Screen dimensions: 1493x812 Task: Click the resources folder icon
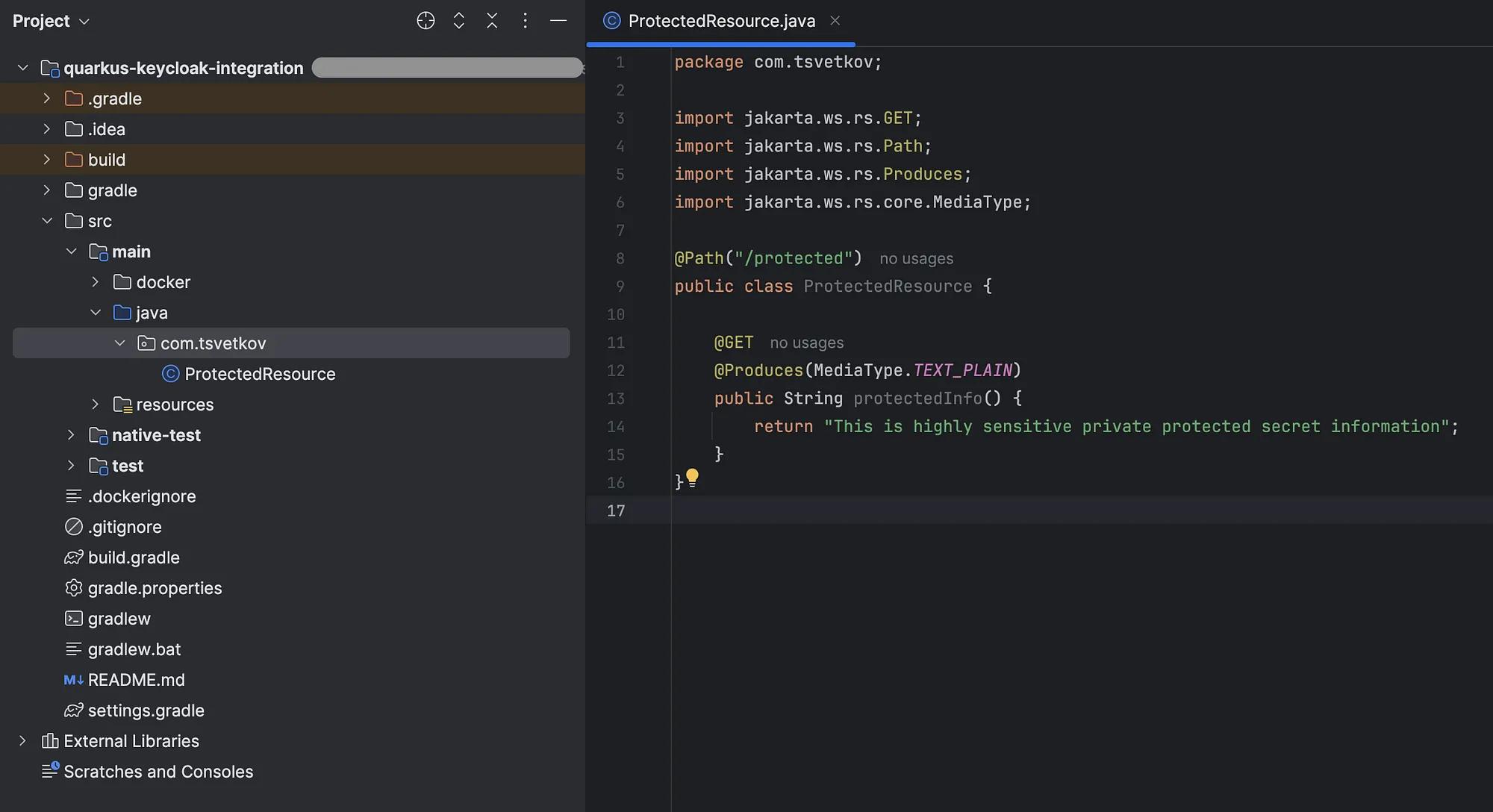point(122,405)
